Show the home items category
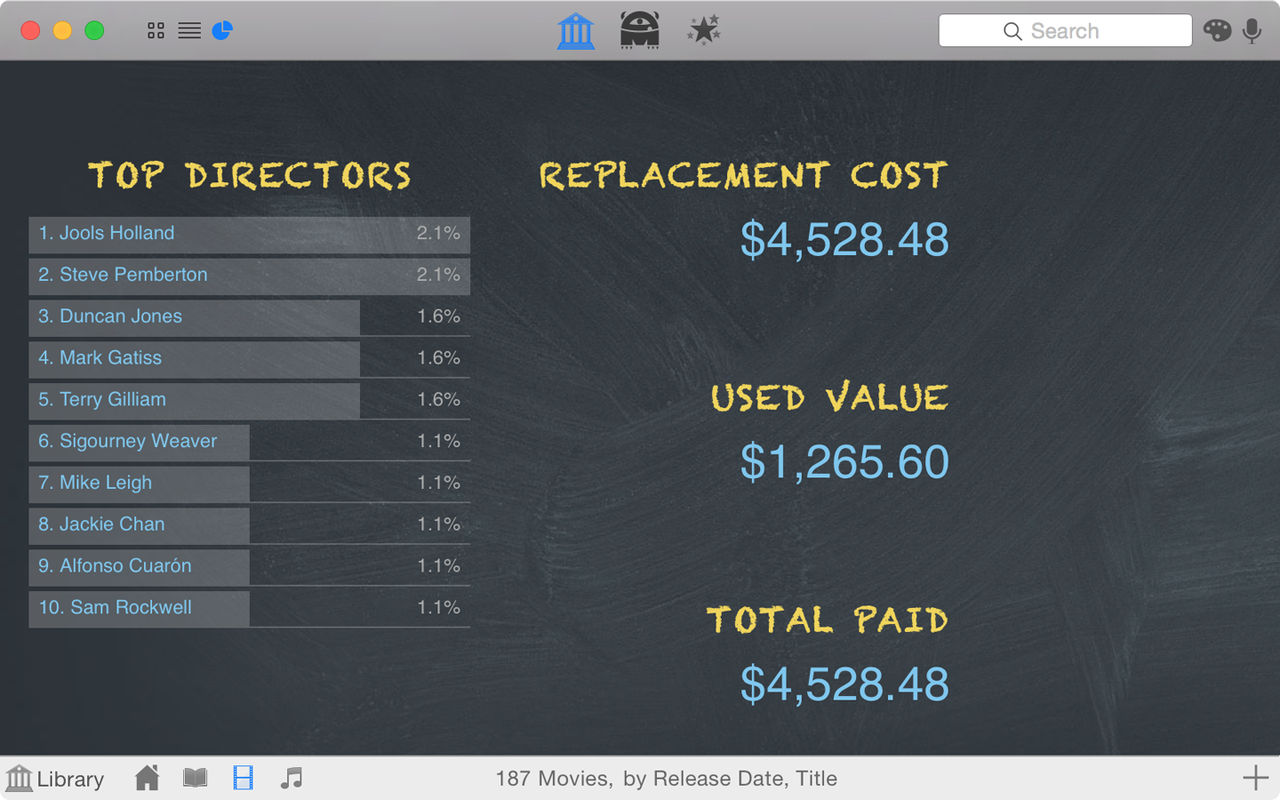Viewport: 1280px width, 800px height. [x=147, y=778]
